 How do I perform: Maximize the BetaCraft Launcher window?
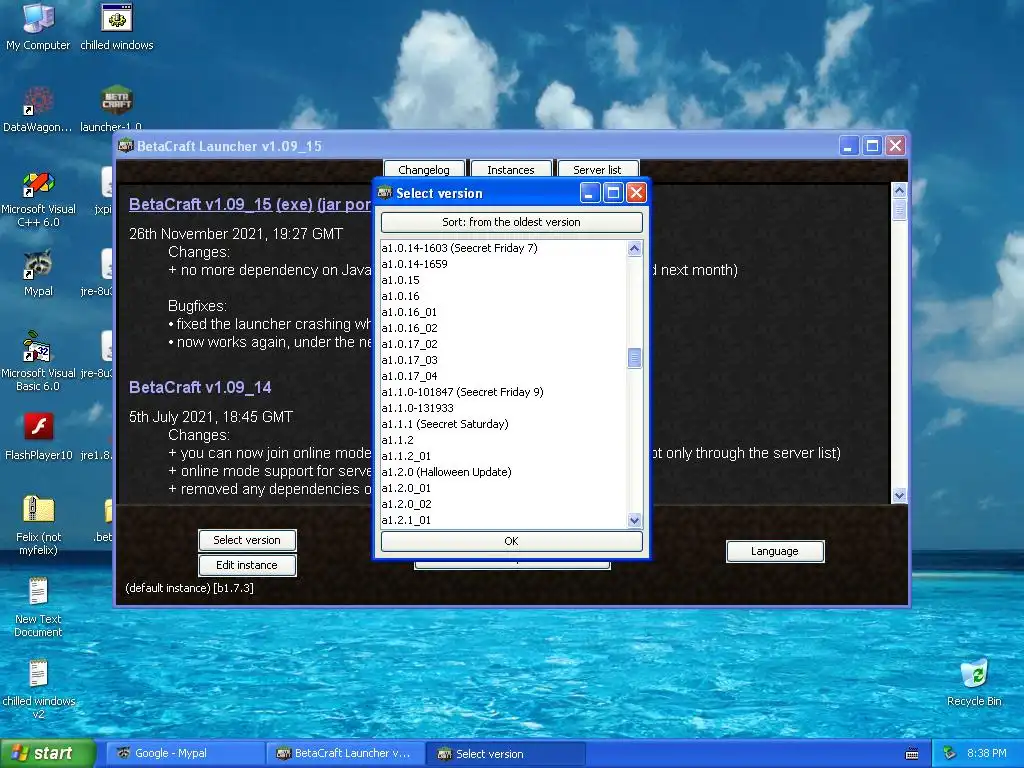click(872, 146)
